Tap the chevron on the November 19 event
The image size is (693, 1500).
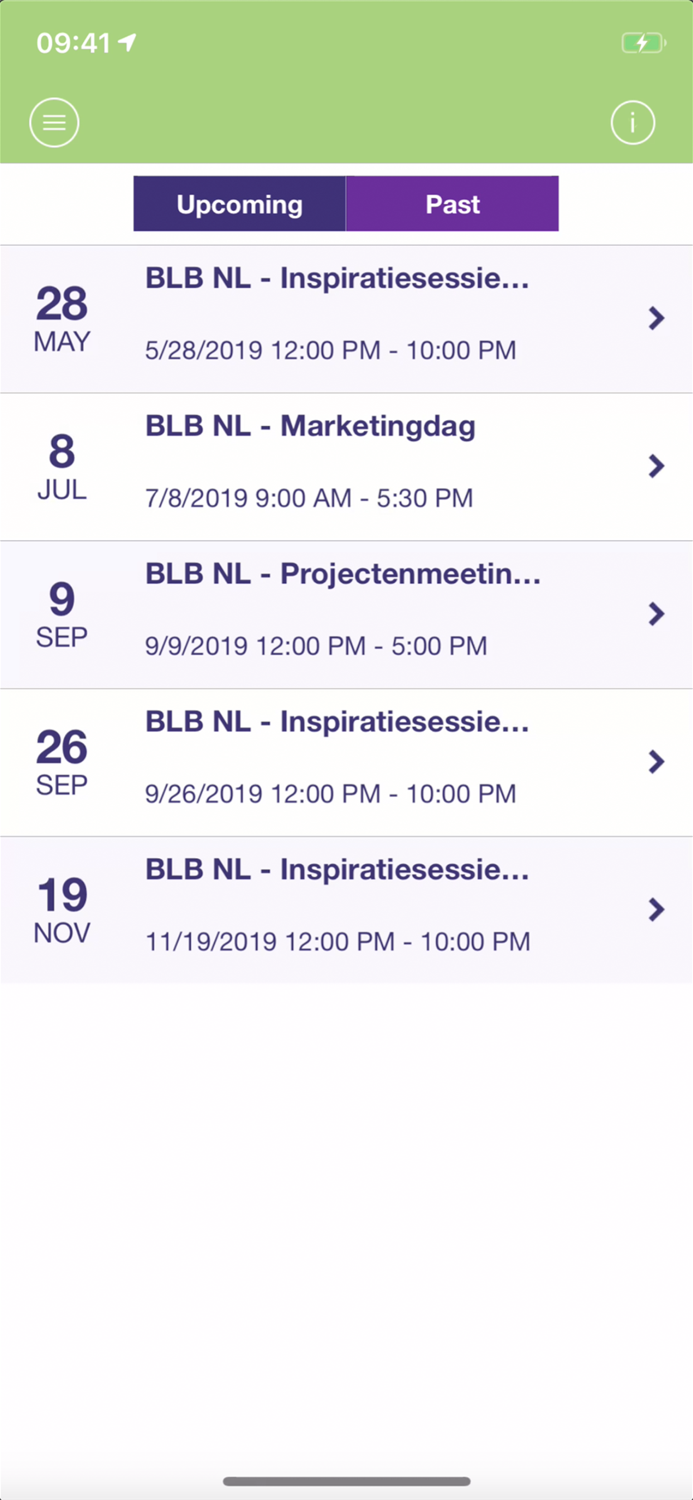[657, 910]
